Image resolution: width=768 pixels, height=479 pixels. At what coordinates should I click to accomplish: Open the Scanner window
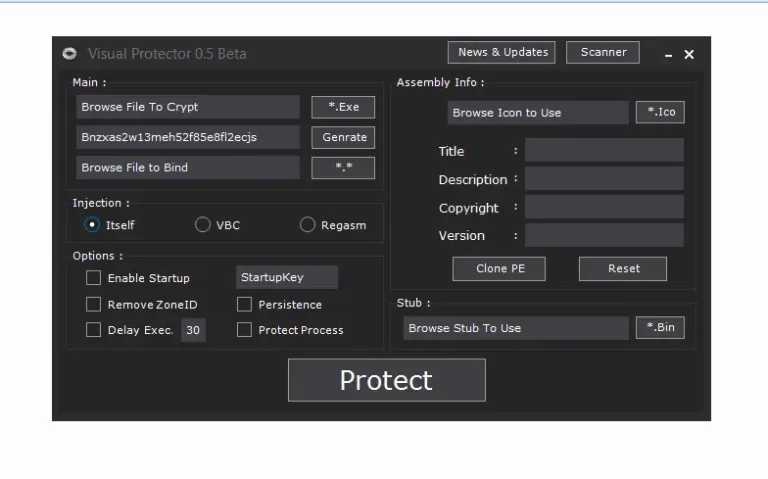click(603, 52)
